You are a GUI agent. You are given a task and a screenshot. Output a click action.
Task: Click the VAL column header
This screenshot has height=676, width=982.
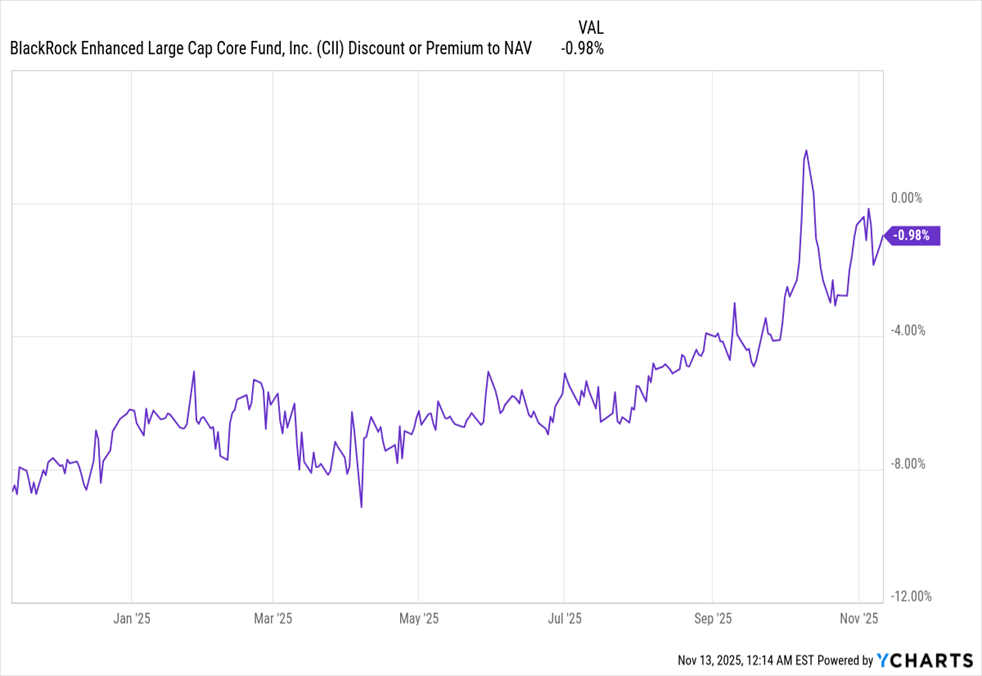(591, 26)
